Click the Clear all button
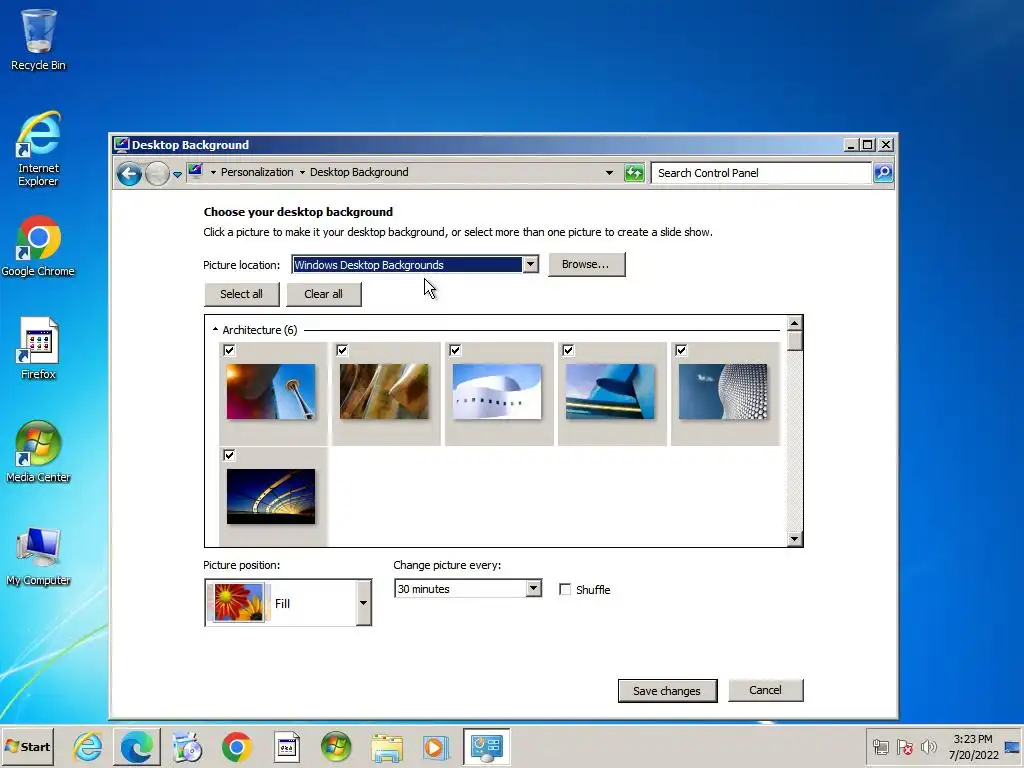 pos(323,294)
